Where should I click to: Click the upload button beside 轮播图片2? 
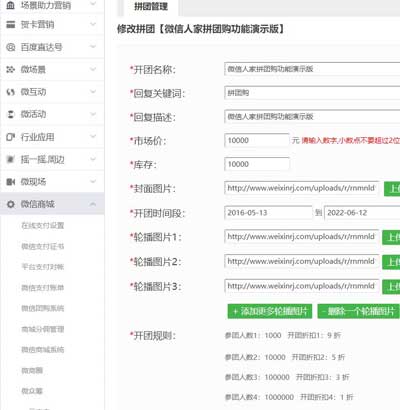pyautogui.click(x=391, y=262)
